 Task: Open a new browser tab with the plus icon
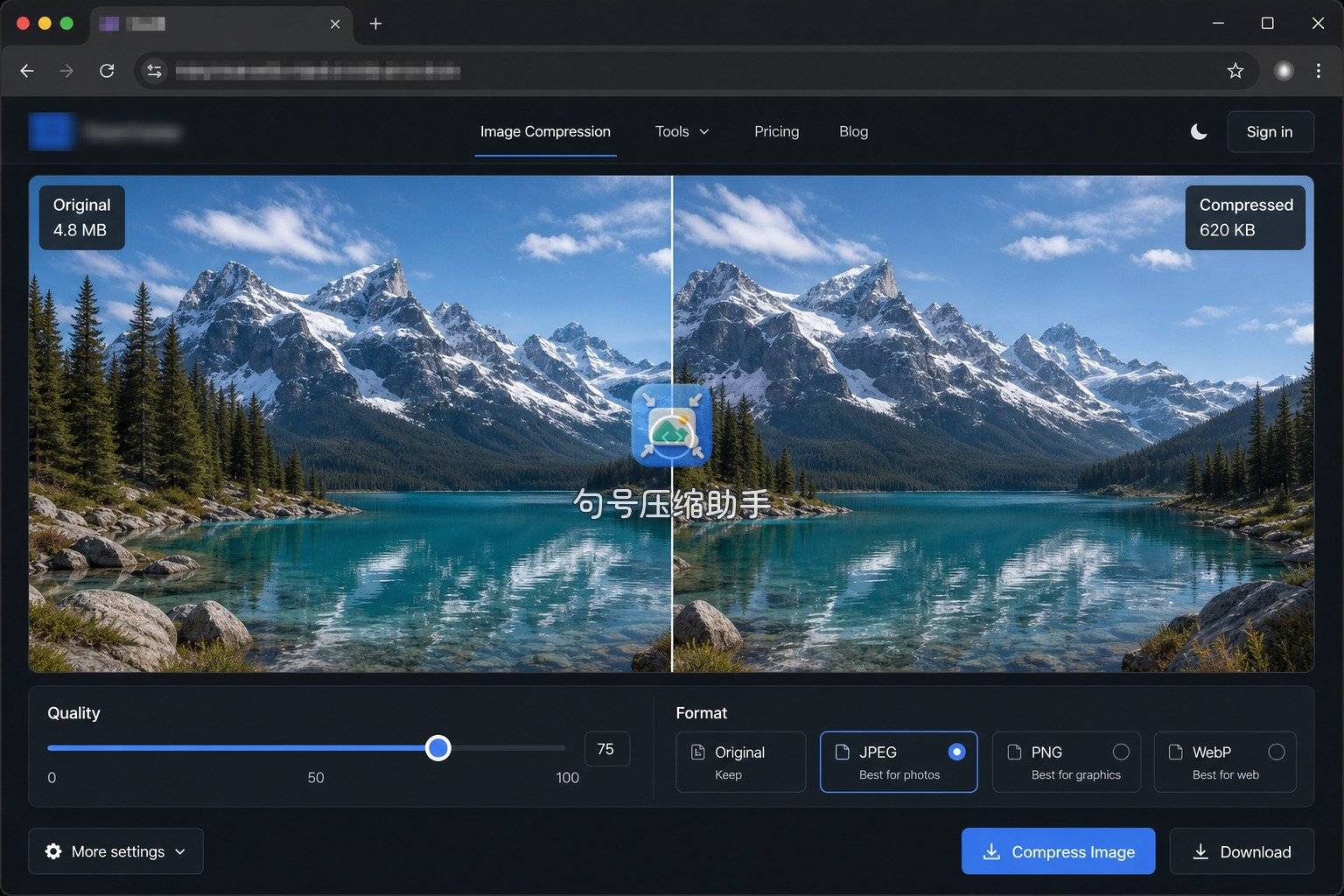(375, 24)
